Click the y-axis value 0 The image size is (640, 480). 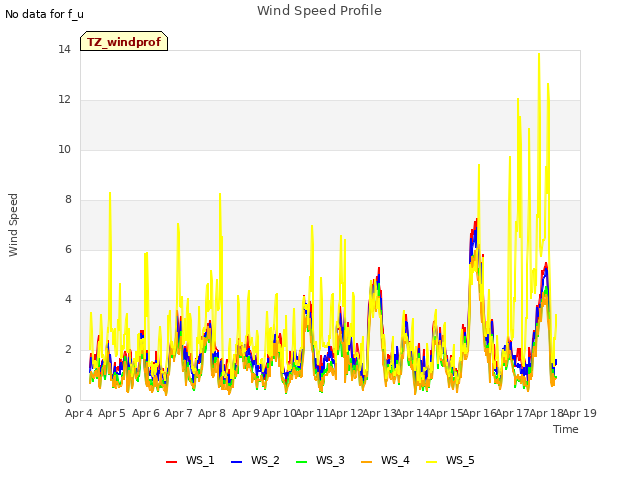click(x=68, y=400)
